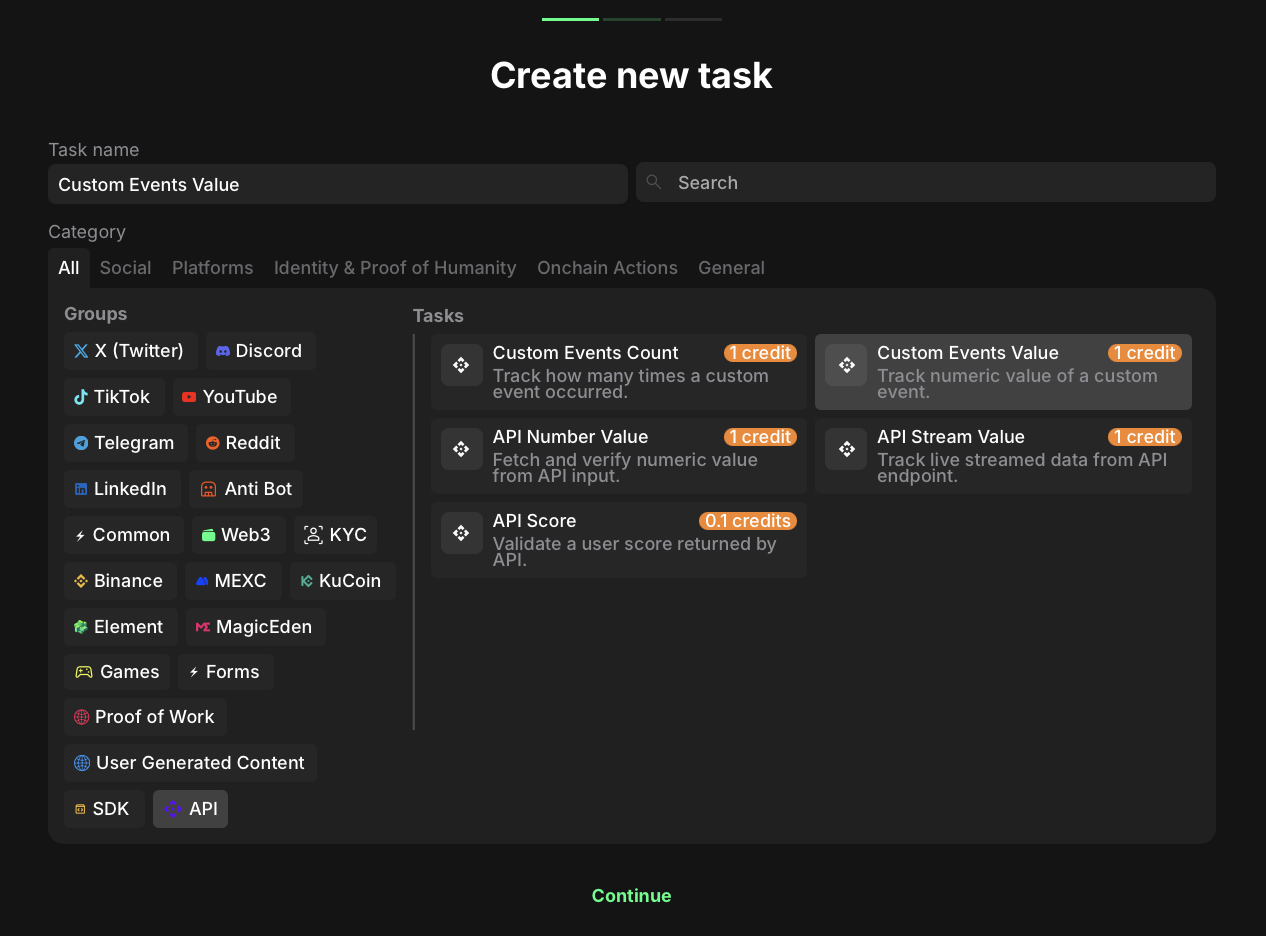Screen dimensions: 1266x936
Task: Choose the TikTok group icon
Action: pyautogui.click(x=81, y=397)
